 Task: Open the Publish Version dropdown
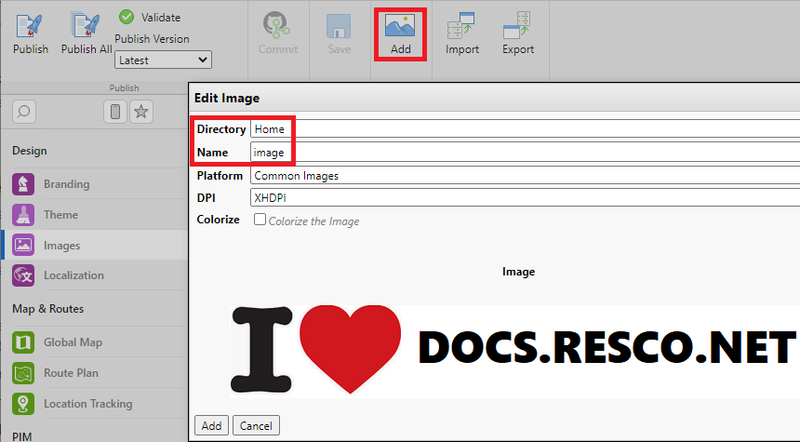point(163,60)
